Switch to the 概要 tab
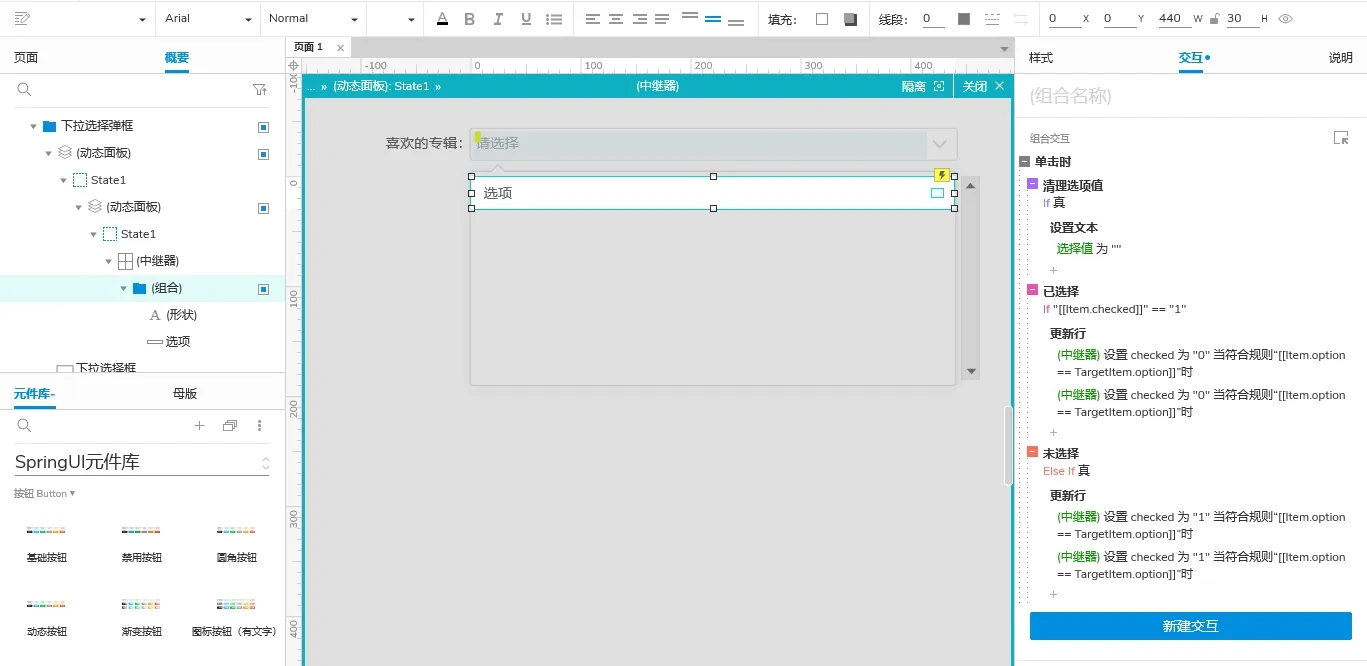1367x666 pixels. tap(177, 58)
